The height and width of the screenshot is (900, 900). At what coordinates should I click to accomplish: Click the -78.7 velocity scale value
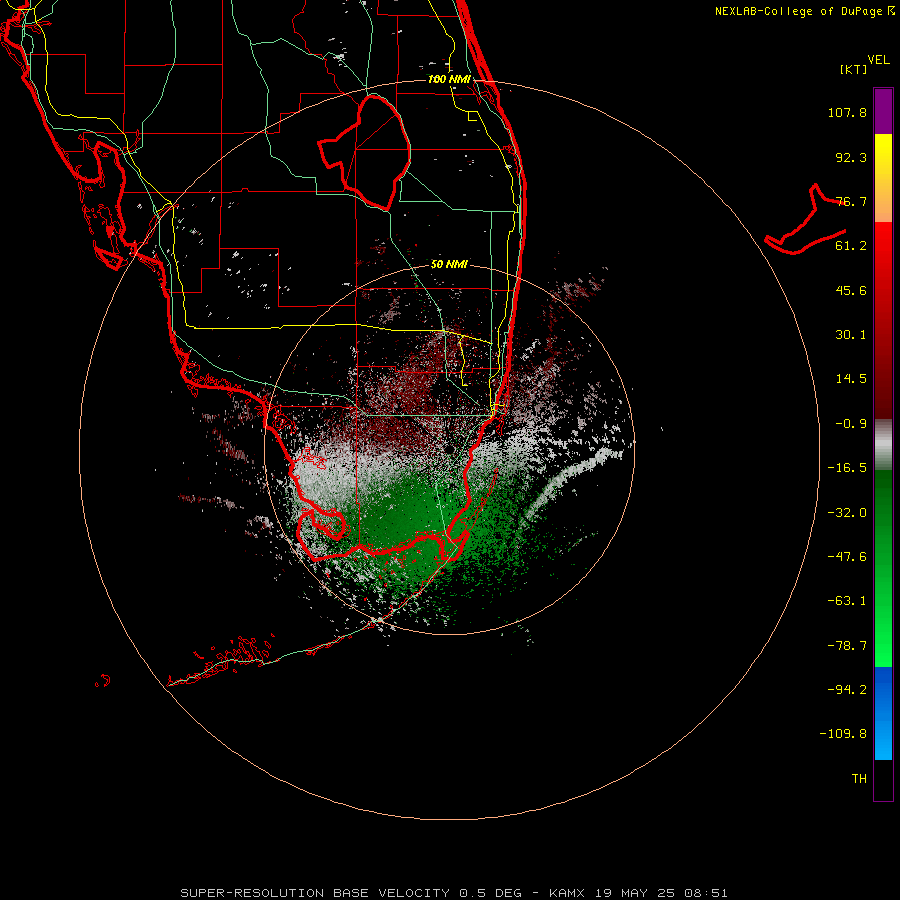tap(847, 646)
